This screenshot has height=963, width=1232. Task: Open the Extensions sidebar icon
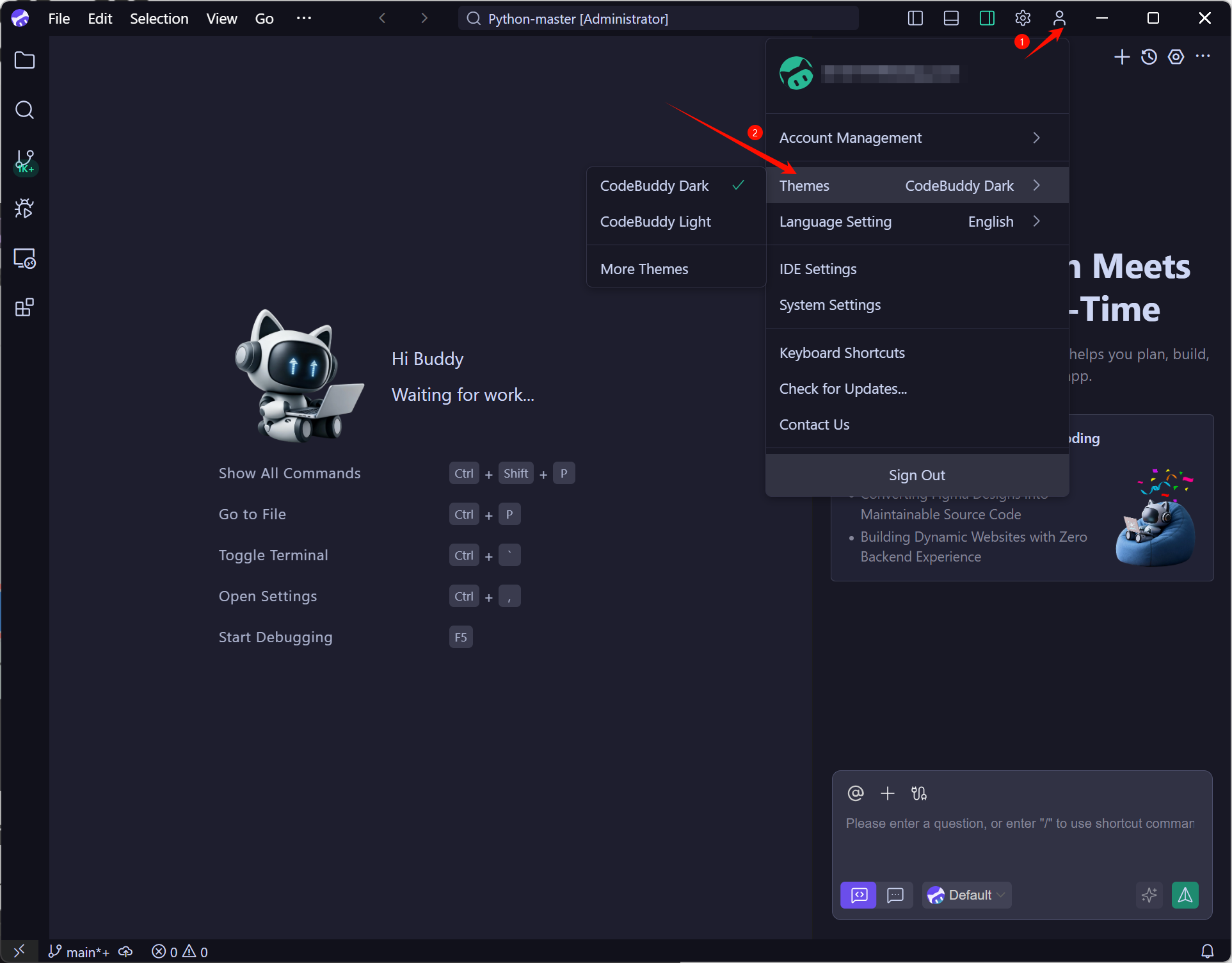[x=24, y=308]
